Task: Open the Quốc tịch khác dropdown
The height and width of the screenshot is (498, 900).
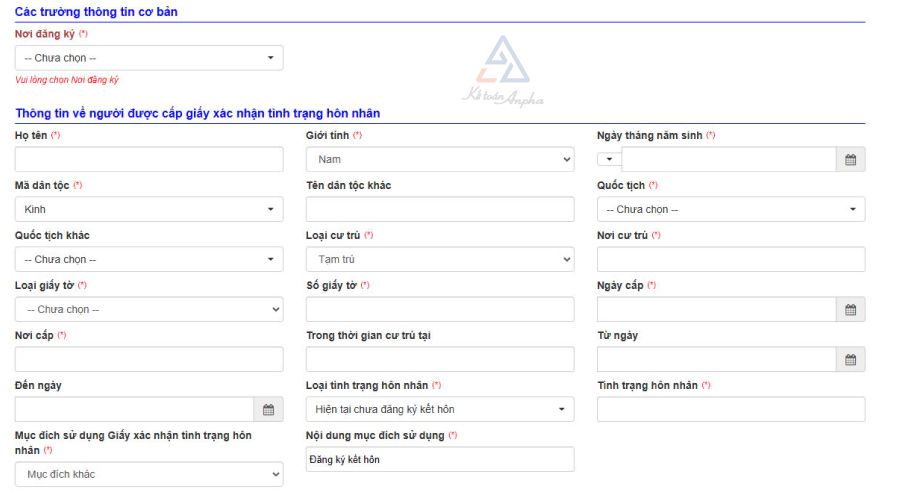Action: [x=149, y=260]
